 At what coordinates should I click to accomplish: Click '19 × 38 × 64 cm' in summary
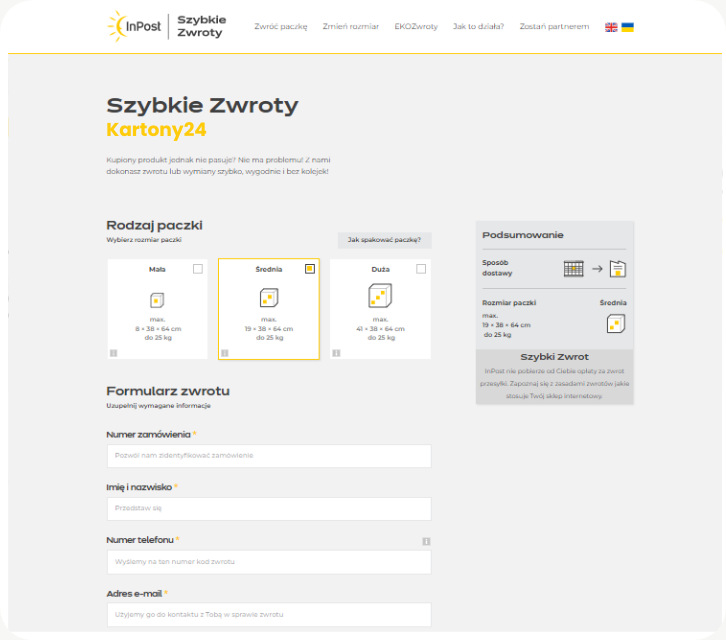pyautogui.click(x=506, y=325)
